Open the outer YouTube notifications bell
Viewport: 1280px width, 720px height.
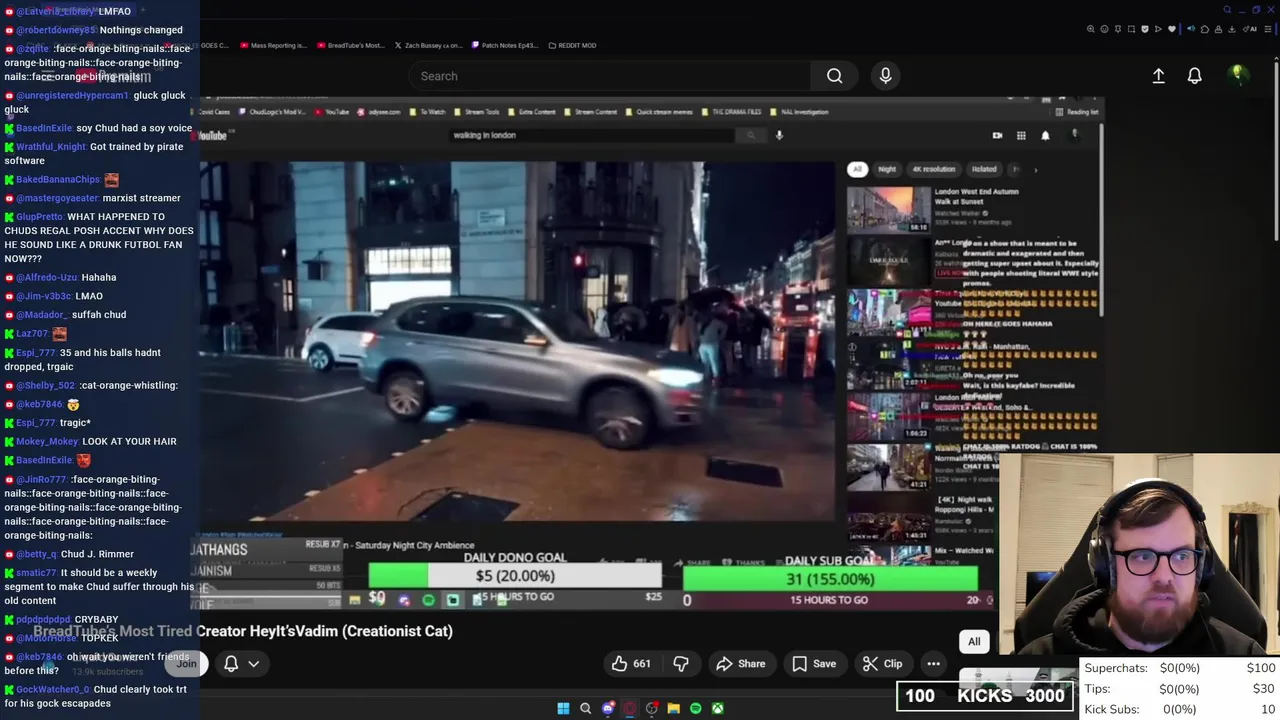click(1194, 76)
